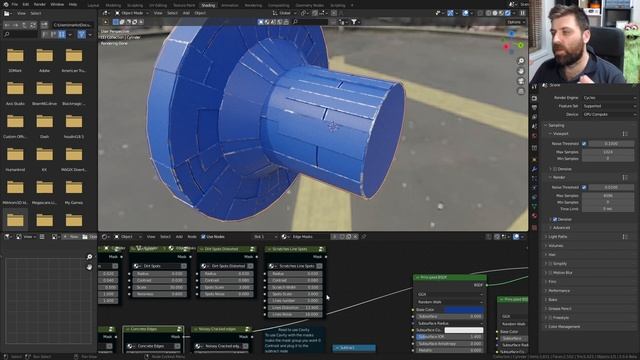Open the file browser editor type icon
Screen dimensions: 640x360
click(x=7, y=13)
